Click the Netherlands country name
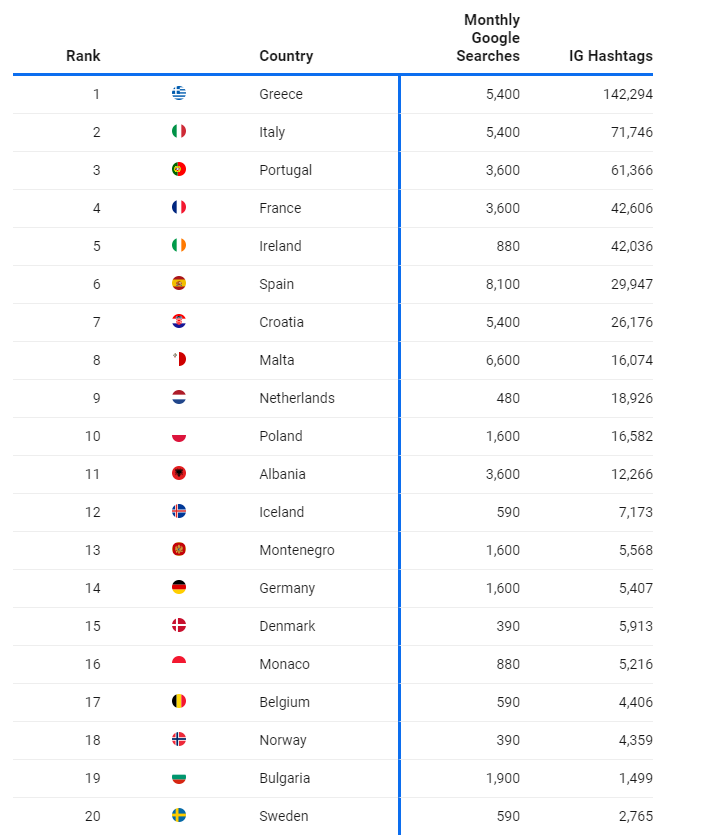This screenshot has height=836, width=707. click(297, 398)
